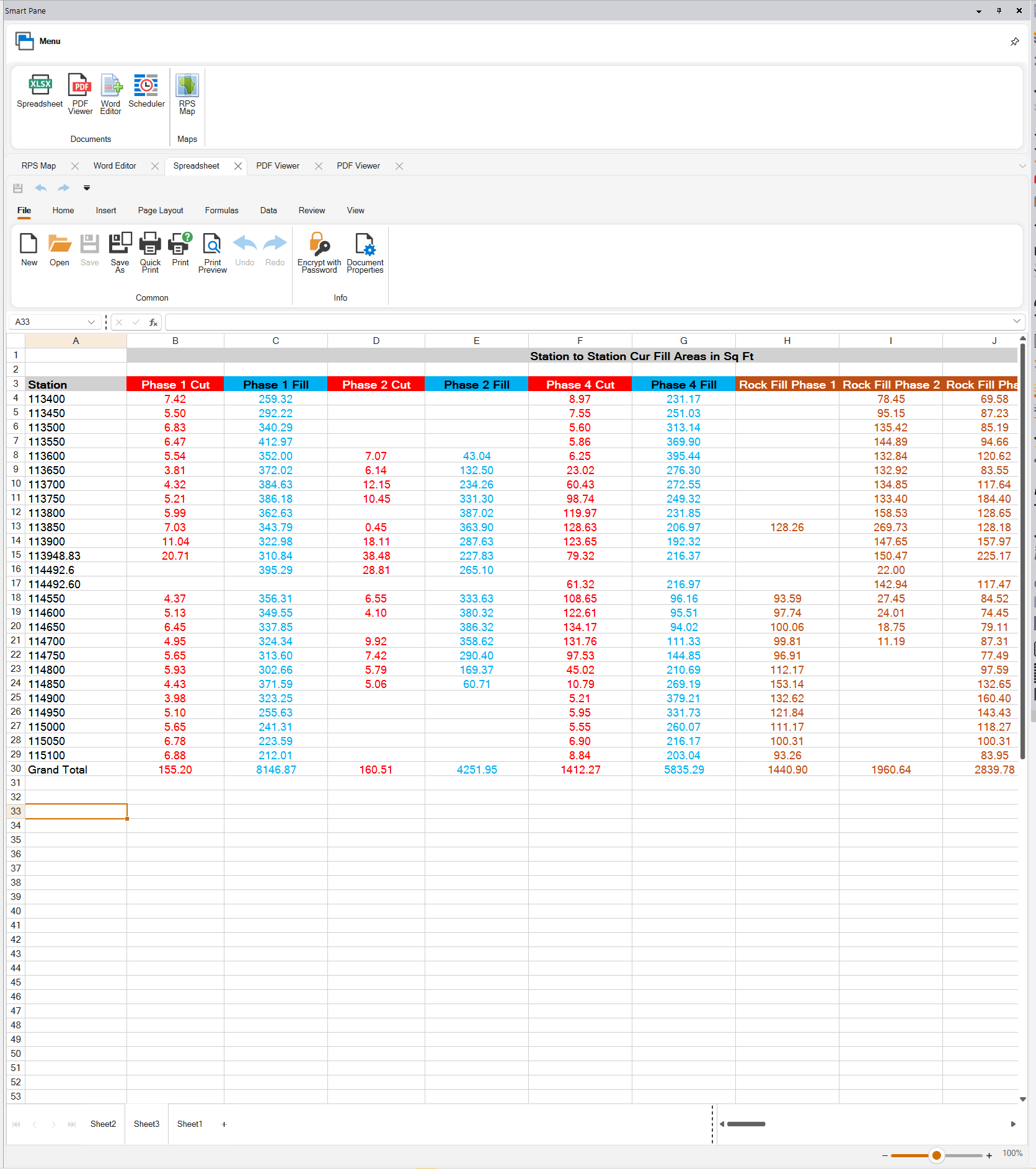Open the PDF Viewer document tool
This screenshot has width=1036, height=1169.
click(81, 94)
